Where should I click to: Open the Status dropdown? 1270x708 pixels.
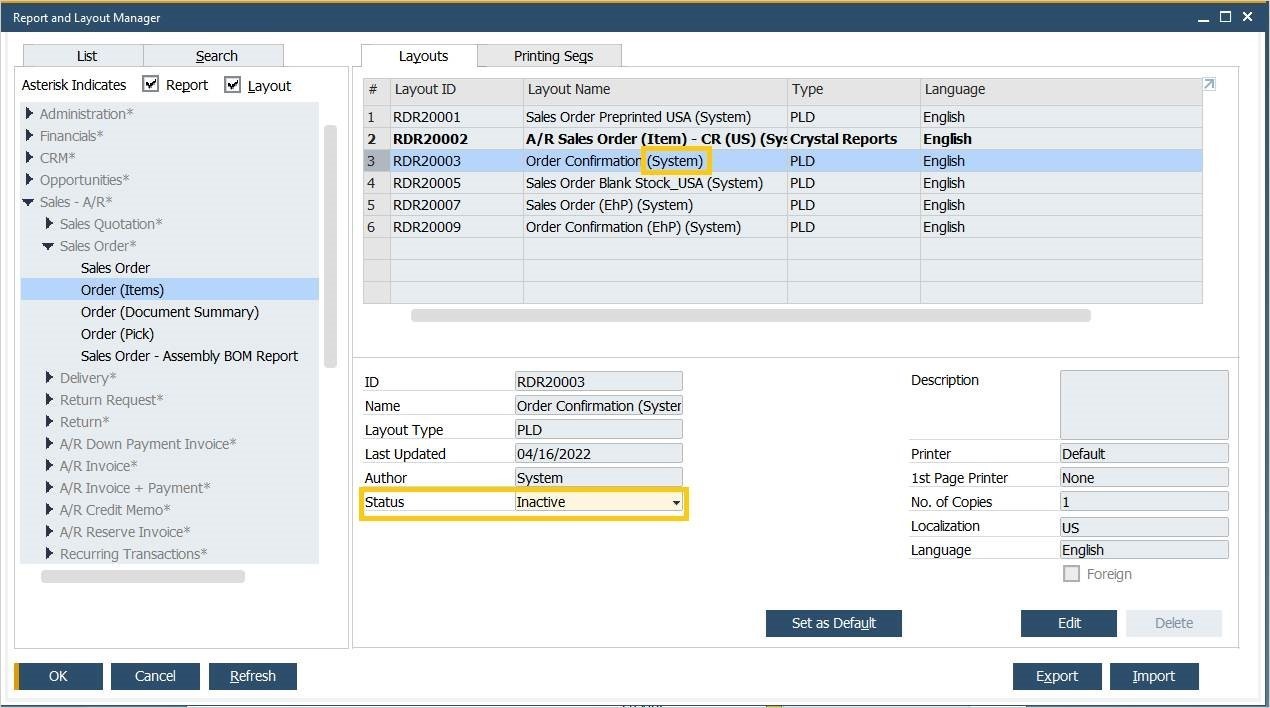(x=676, y=503)
